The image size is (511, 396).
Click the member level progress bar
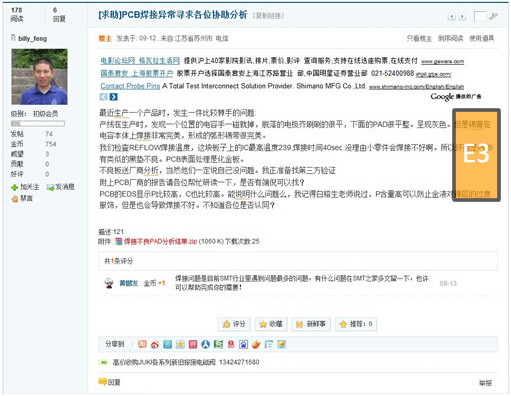38,124
